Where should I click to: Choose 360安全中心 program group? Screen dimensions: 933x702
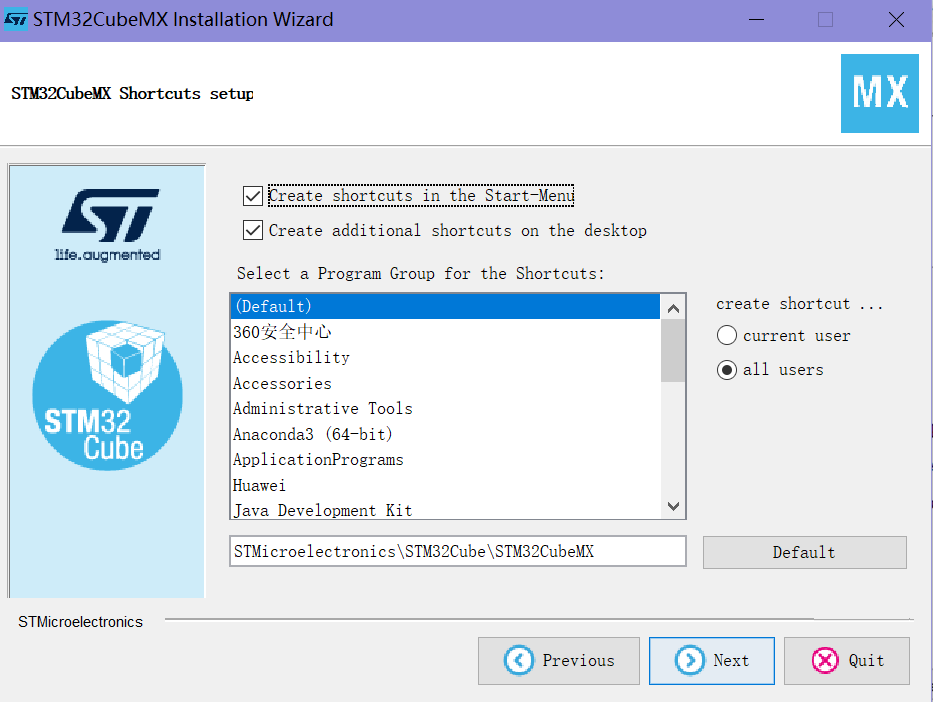tap(445, 332)
